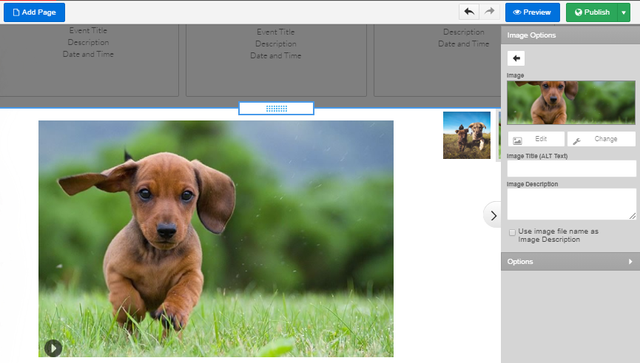
Task: Click the first card's Event Title text
Action: (x=88, y=30)
